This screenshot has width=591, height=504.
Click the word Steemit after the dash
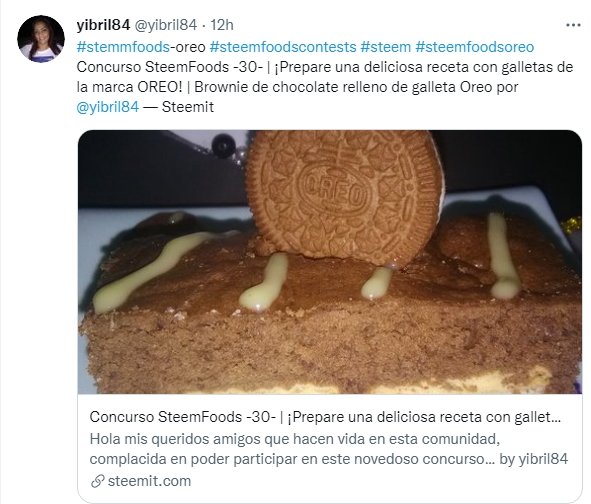coord(188,107)
